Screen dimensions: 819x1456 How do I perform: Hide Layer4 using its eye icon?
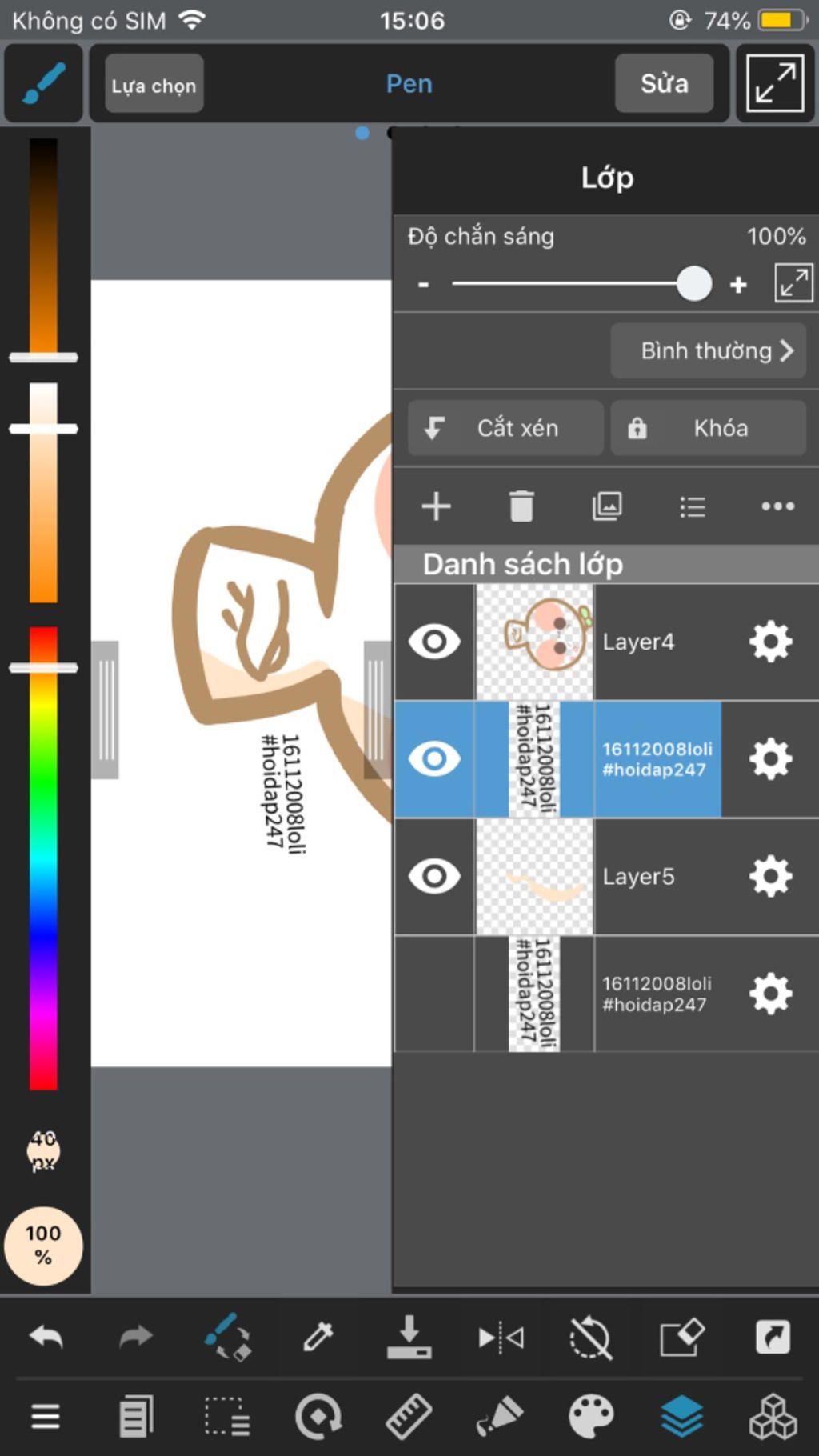point(434,642)
